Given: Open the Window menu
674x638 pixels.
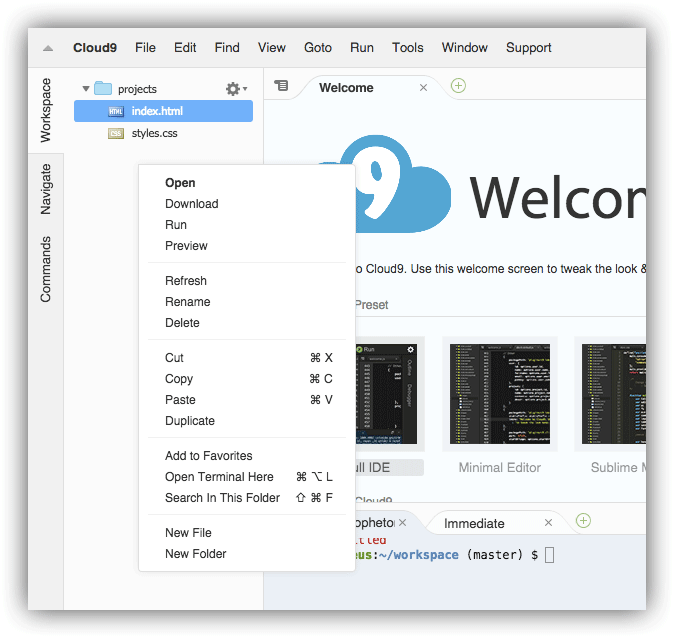Looking at the screenshot, I should 464,48.
